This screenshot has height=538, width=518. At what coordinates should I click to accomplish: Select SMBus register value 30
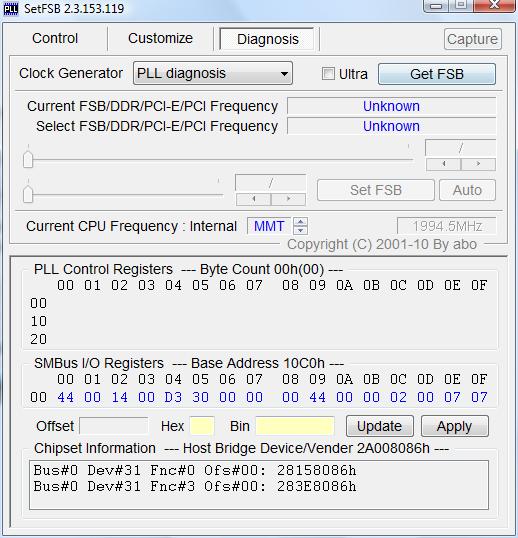(x=200, y=397)
